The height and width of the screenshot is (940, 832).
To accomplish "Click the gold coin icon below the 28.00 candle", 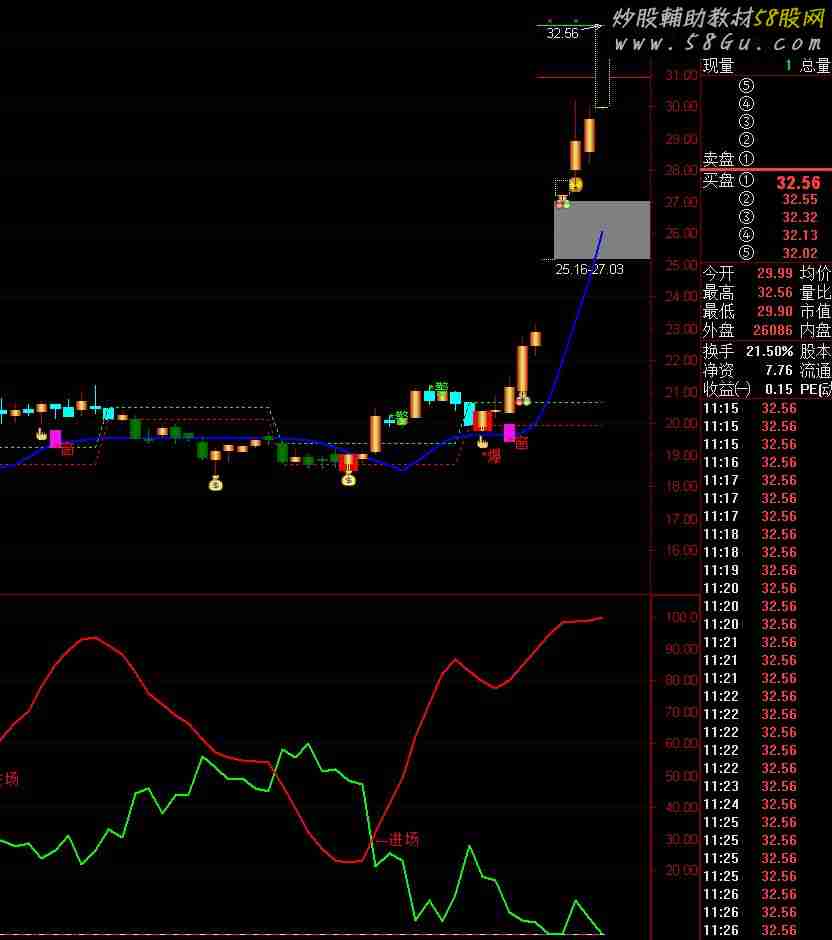I will [x=575, y=184].
